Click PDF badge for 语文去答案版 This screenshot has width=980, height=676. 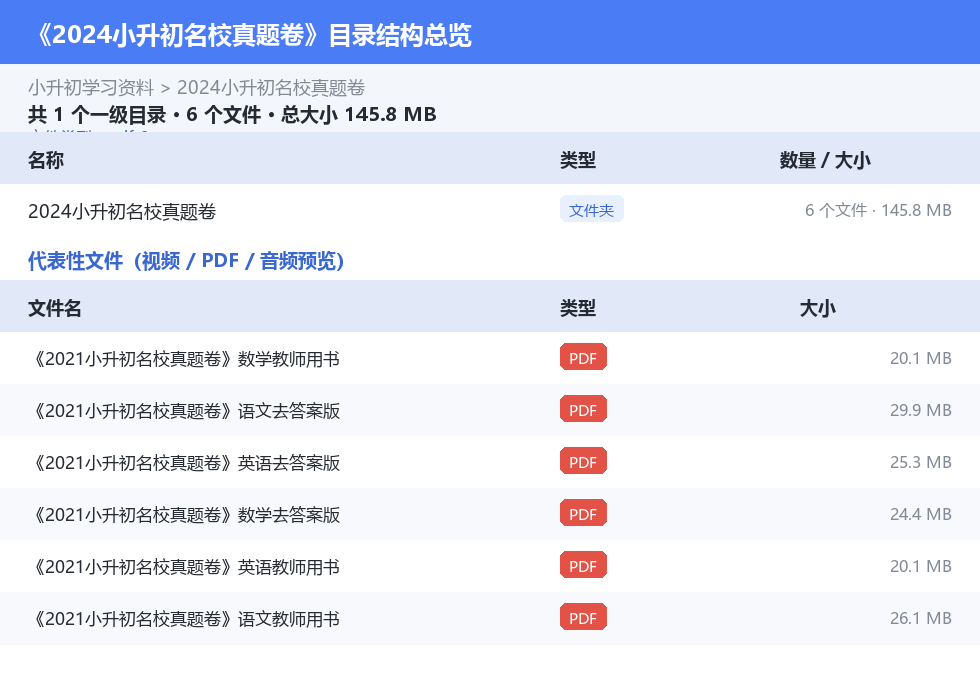click(x=583, y=409)
